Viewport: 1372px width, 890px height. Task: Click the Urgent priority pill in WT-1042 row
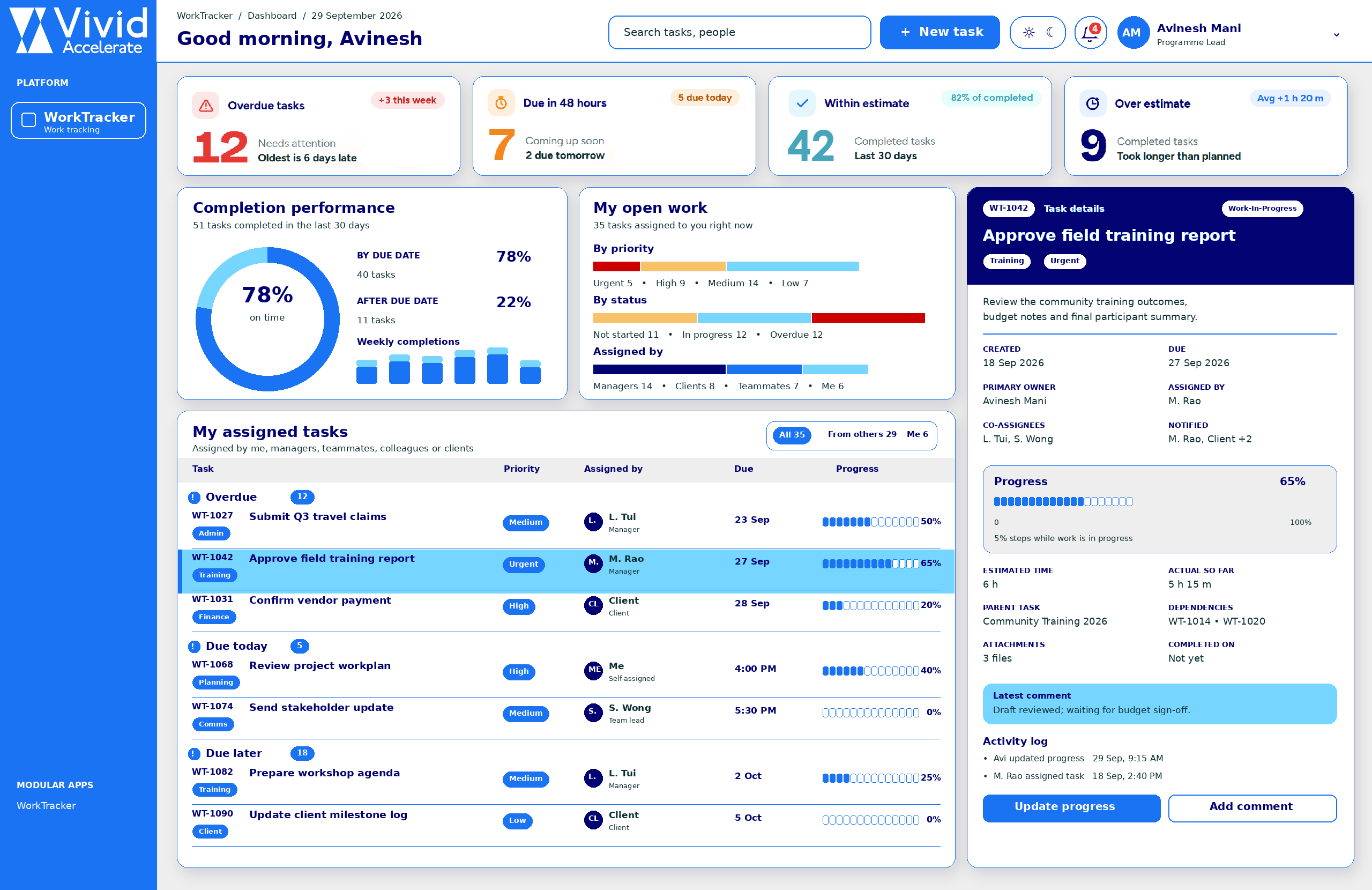[524, 565]
